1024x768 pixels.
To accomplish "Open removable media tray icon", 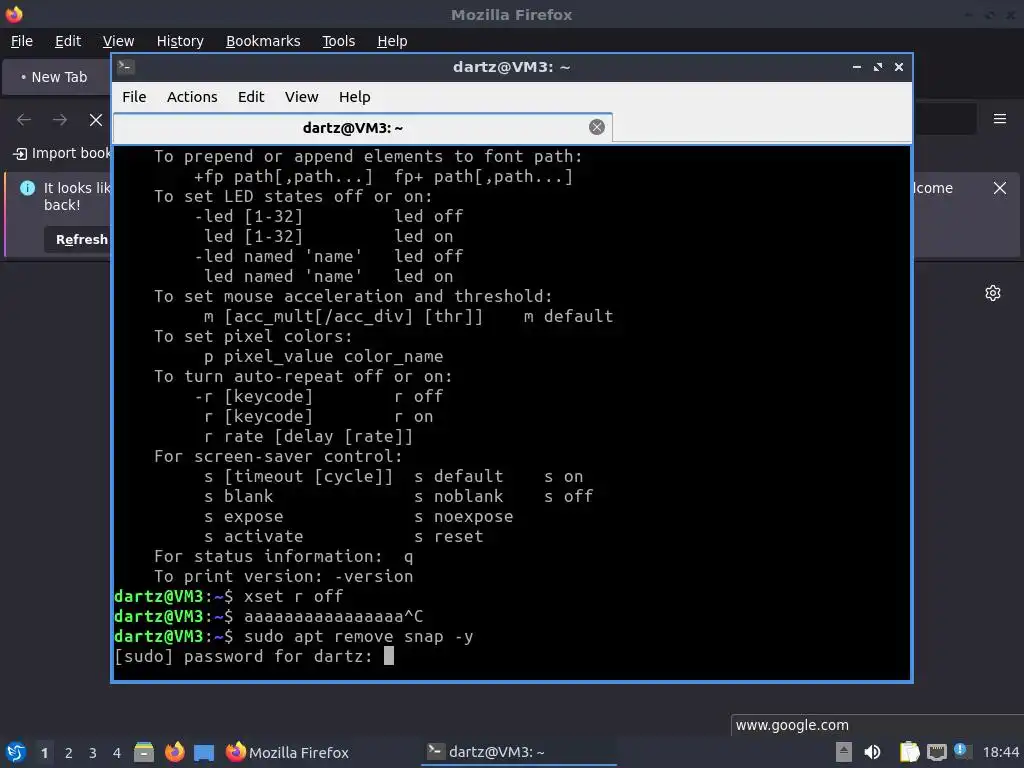I will [844, 752].
